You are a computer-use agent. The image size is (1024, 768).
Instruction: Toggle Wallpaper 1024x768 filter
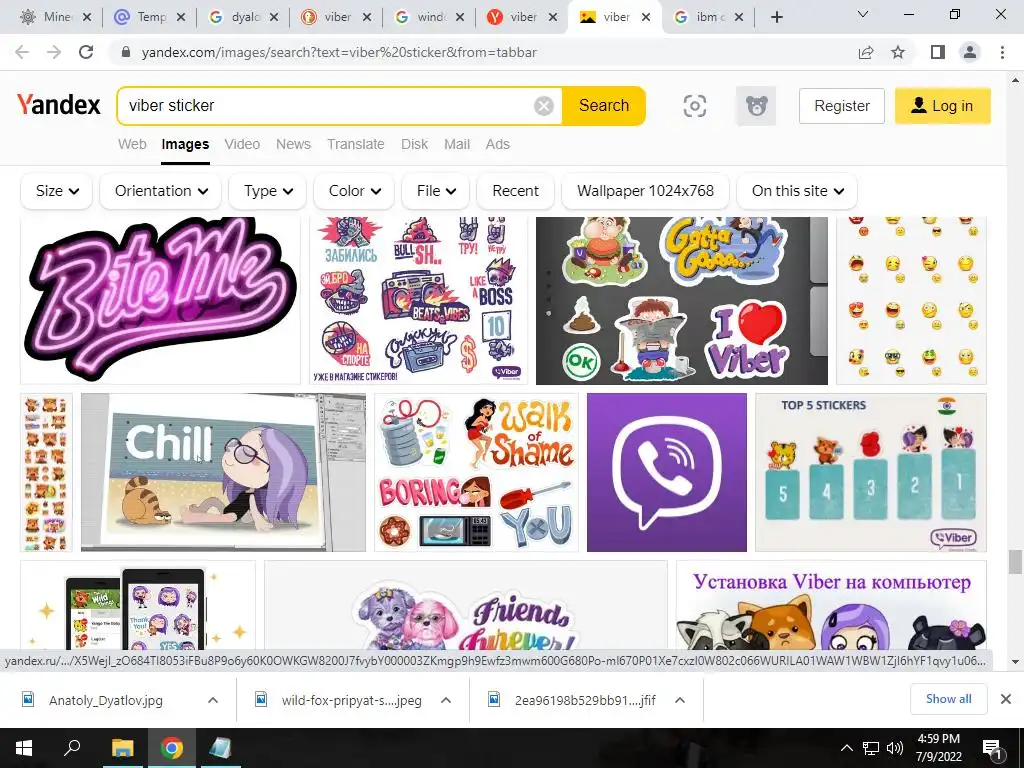pos(645,191)
